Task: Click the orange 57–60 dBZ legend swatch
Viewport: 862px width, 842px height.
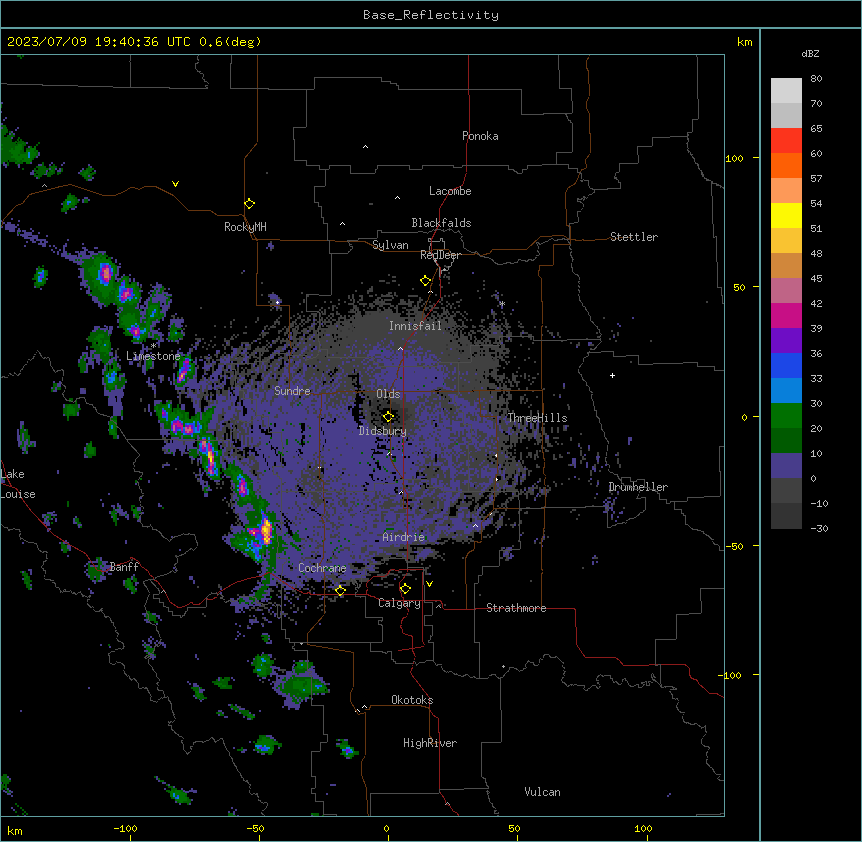Action: (x=786, y=165)
